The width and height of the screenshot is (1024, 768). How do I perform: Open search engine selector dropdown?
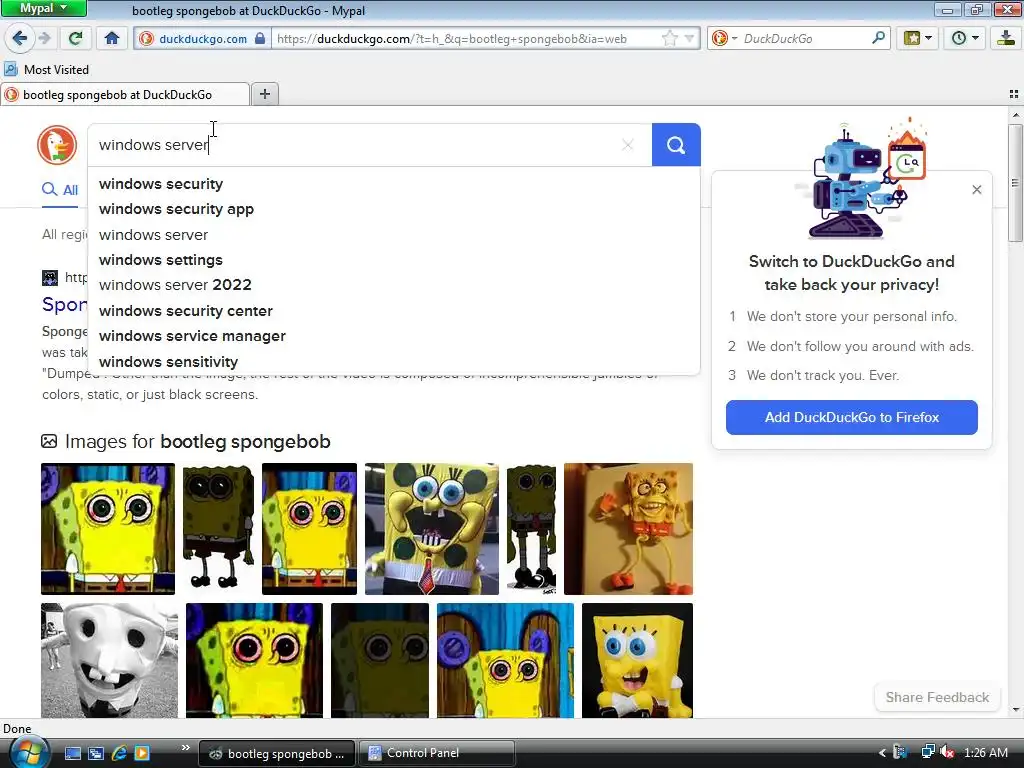[724, 39]
